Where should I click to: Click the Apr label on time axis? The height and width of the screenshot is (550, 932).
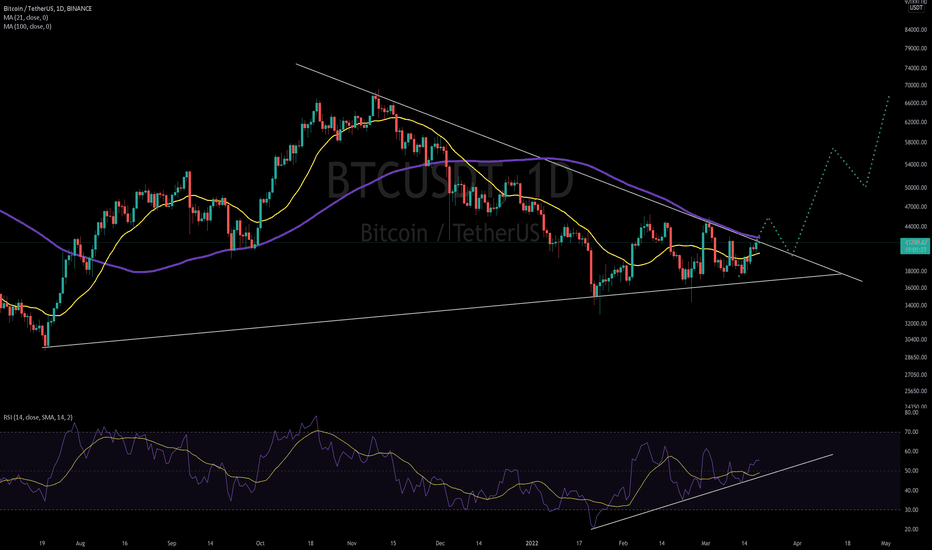click(x=797, y=543)
